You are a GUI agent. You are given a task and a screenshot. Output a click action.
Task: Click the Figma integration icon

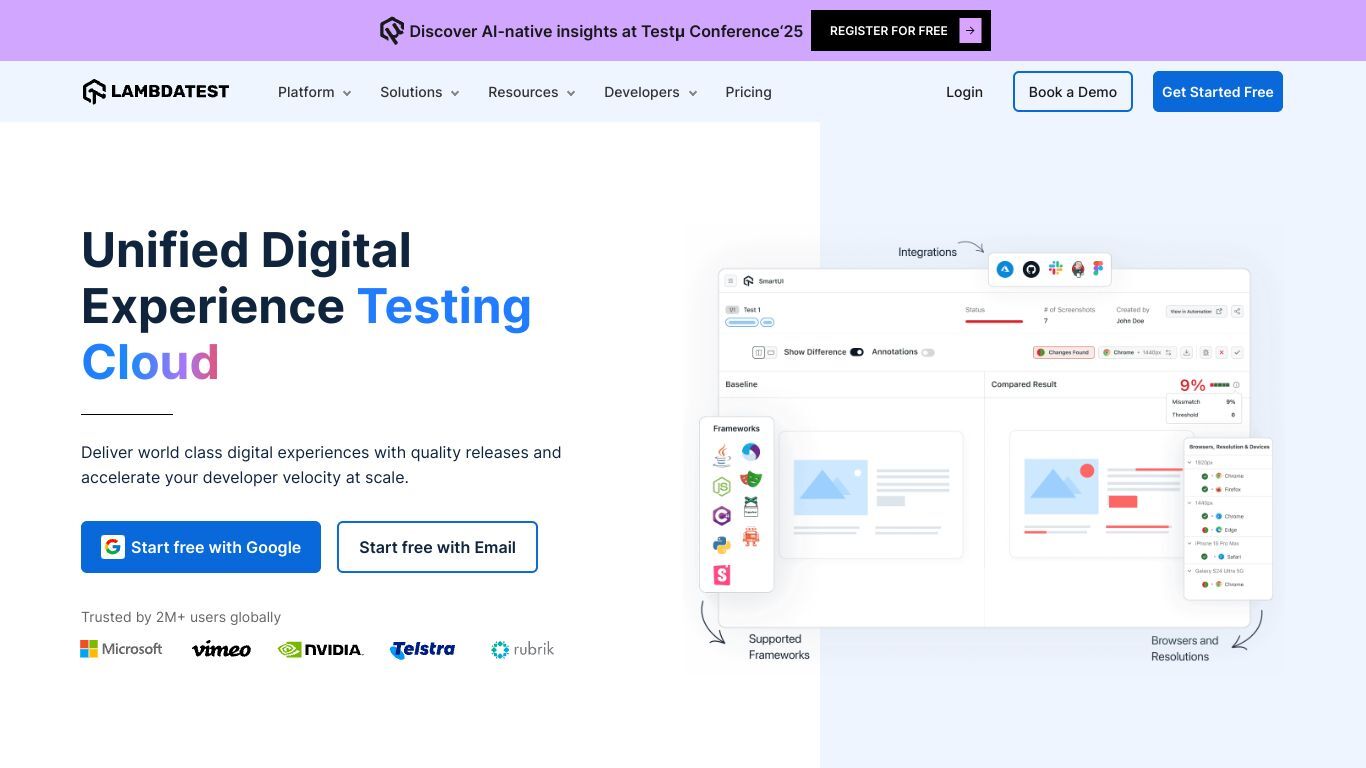click(1098, 268)
